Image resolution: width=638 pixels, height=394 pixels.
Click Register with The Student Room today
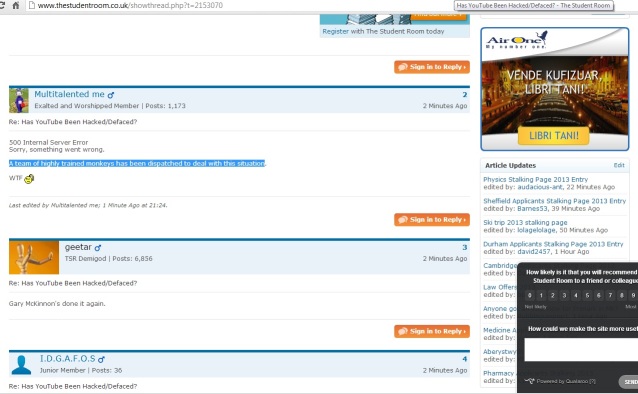click(383, 31)
